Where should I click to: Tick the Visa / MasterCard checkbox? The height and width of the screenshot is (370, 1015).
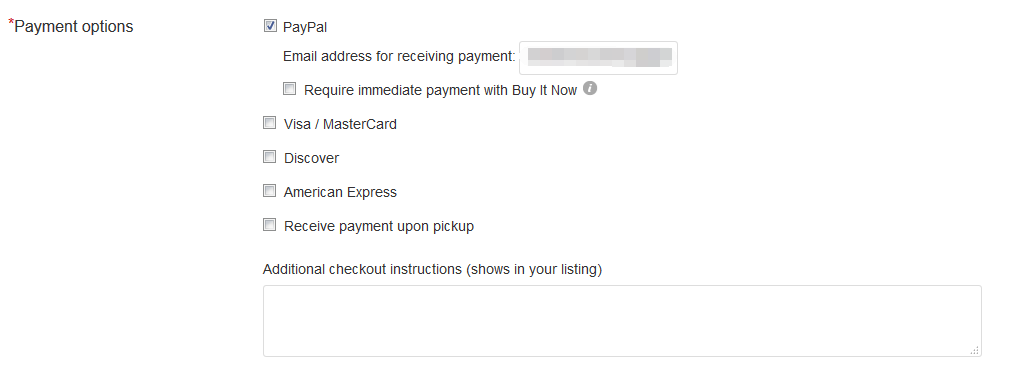(x=269, y=123)
